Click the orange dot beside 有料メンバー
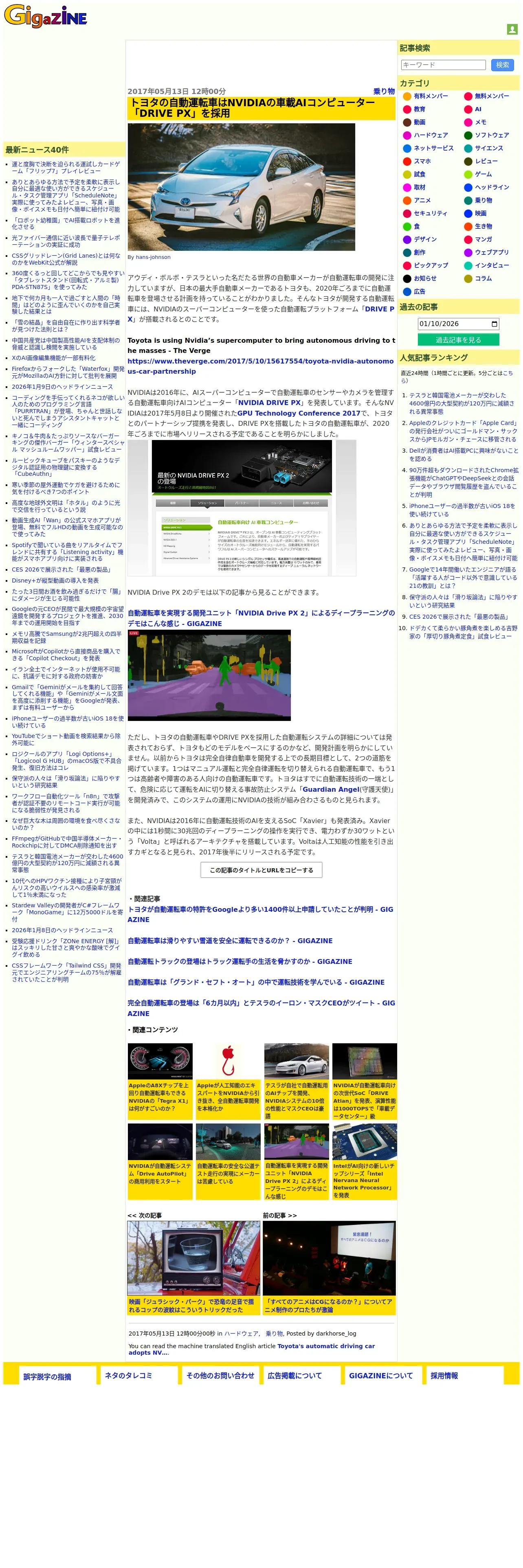The height and width of the screenshot is (1568, 523). point(407,96)
